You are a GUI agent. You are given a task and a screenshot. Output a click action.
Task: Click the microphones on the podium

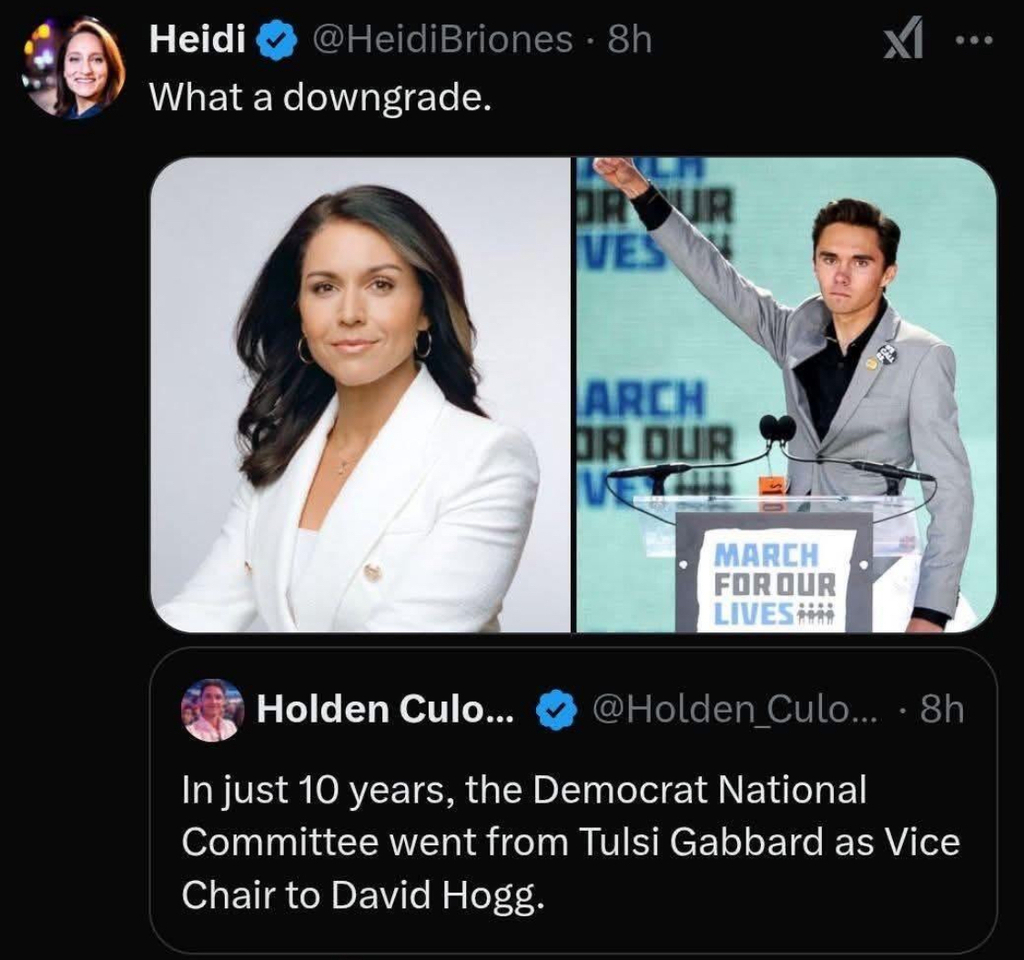click(x=777, y=430)
